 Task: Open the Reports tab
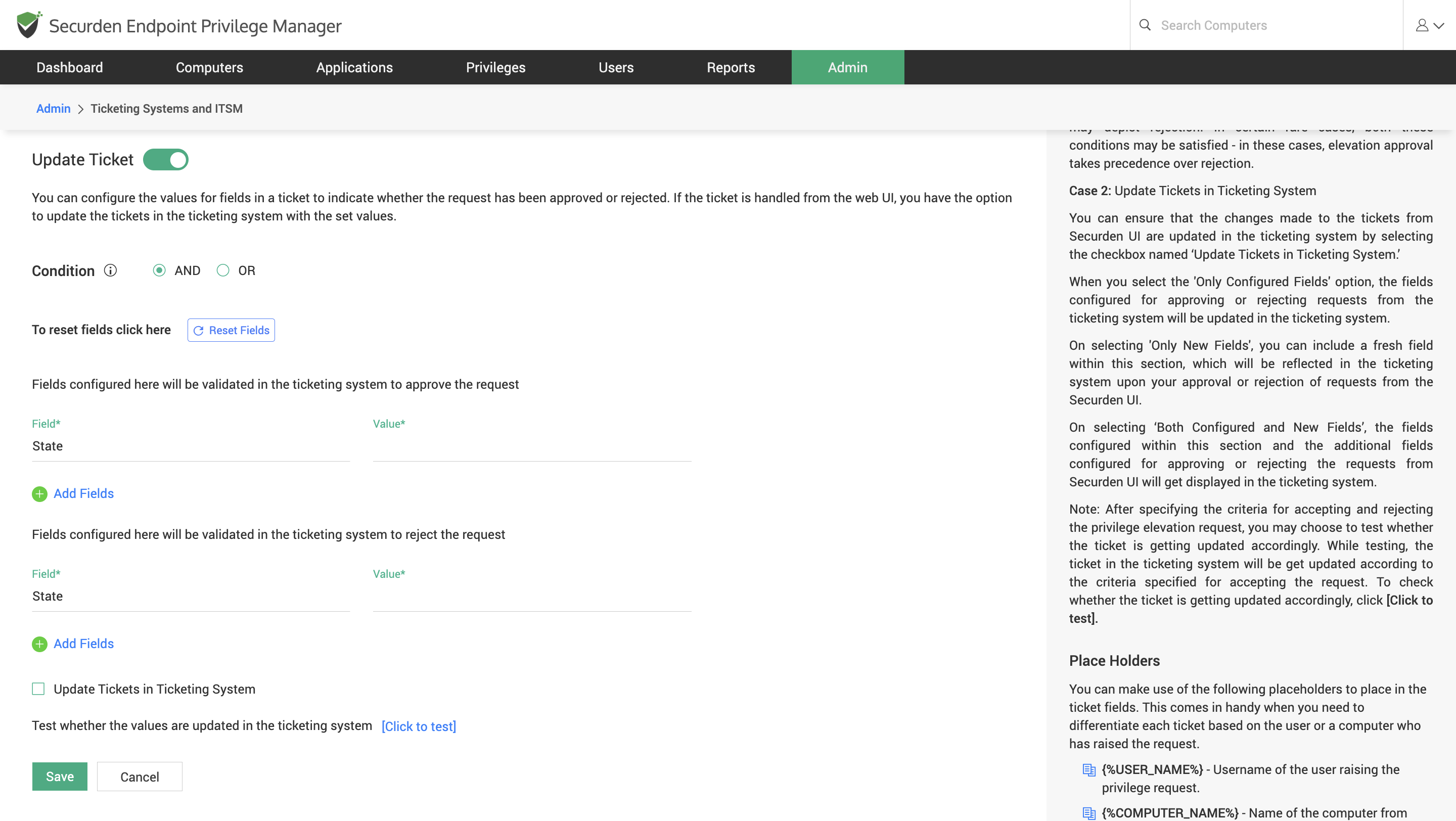point(731,67)
